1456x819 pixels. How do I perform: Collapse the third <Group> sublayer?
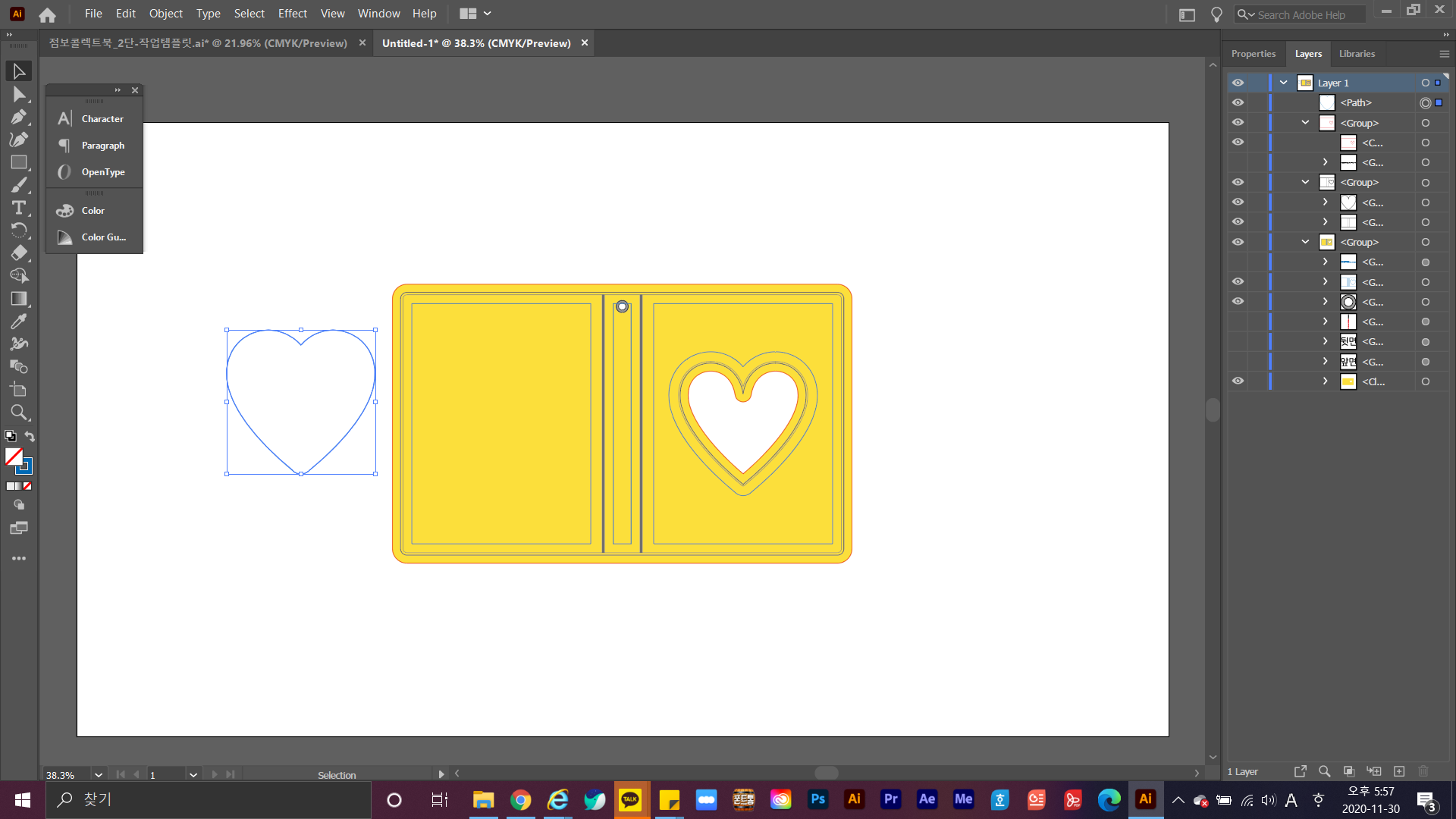1305,242
